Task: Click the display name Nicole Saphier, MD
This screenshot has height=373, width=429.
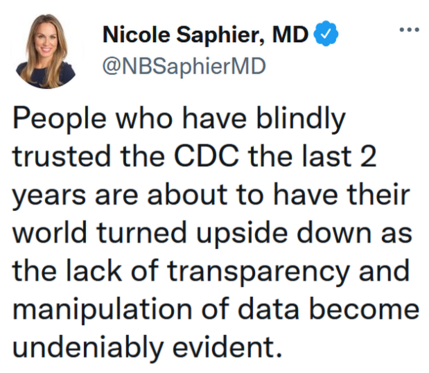Action: tap(205, 35)
